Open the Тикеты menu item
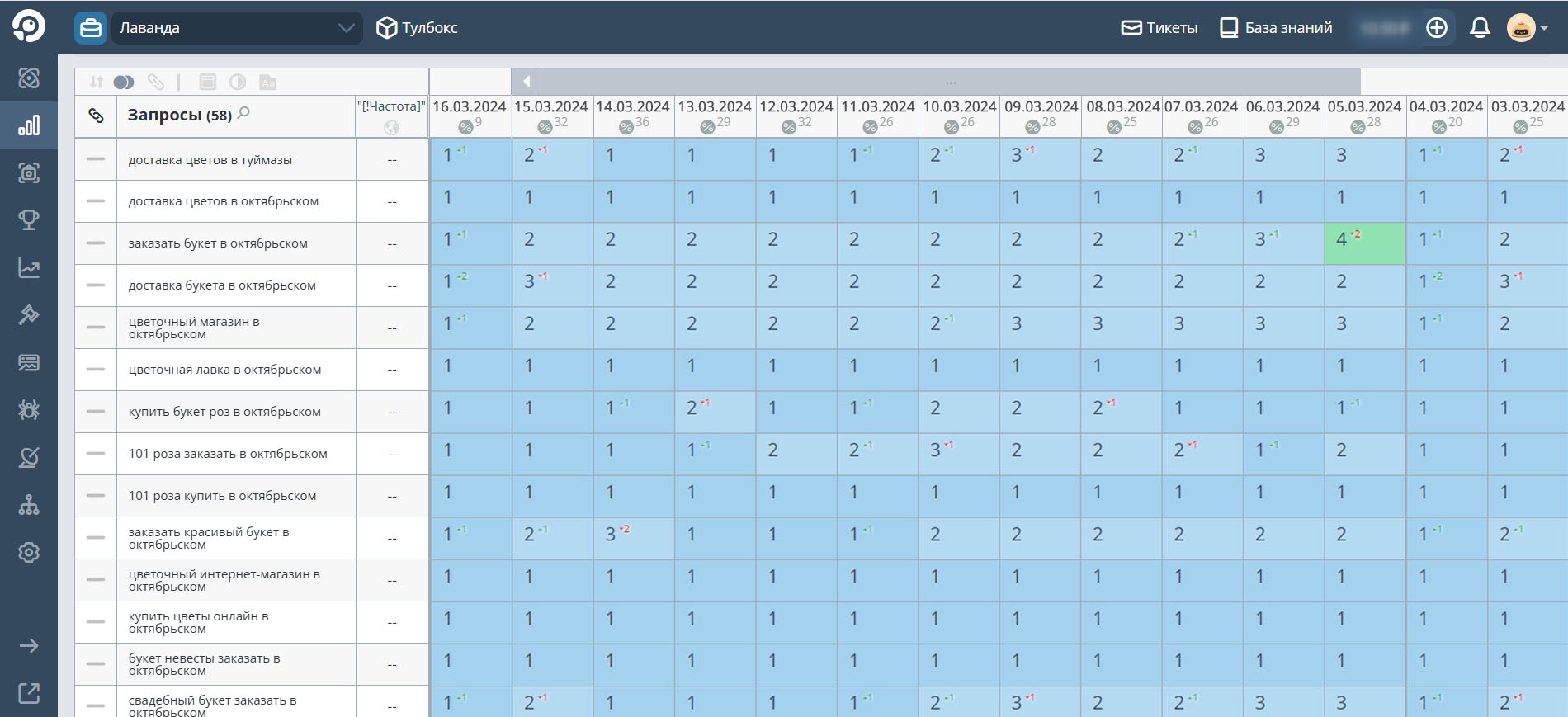 pyautogui.click(x=1159, y=28)
